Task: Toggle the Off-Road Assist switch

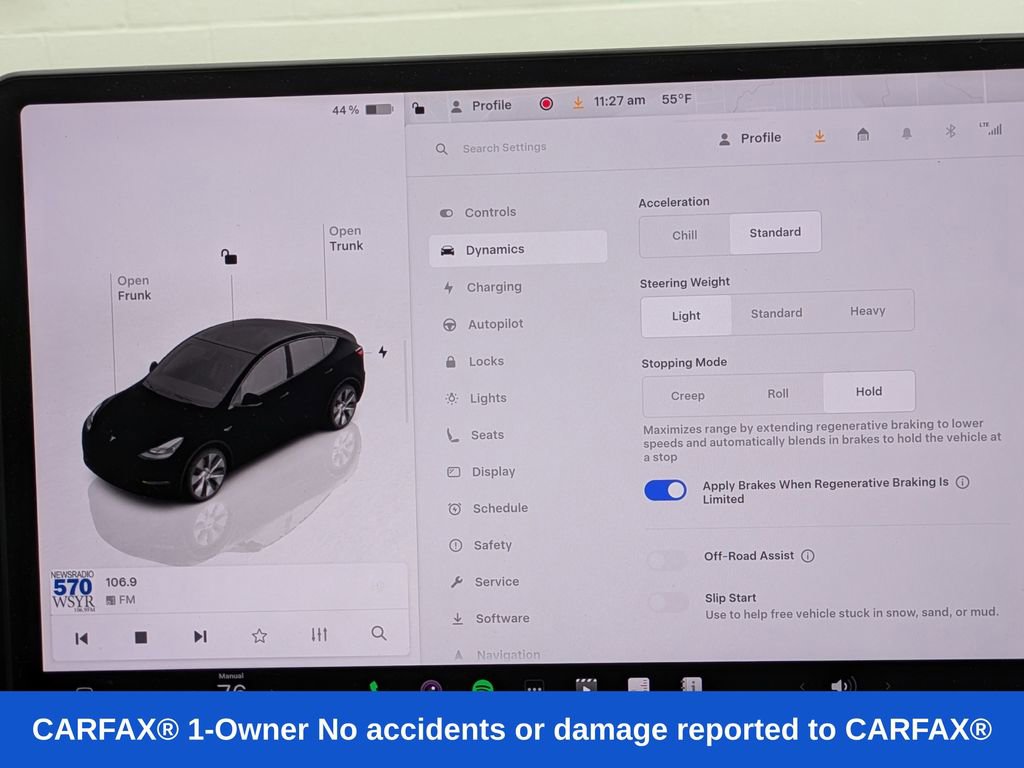Action: click(x=667, y=559)
